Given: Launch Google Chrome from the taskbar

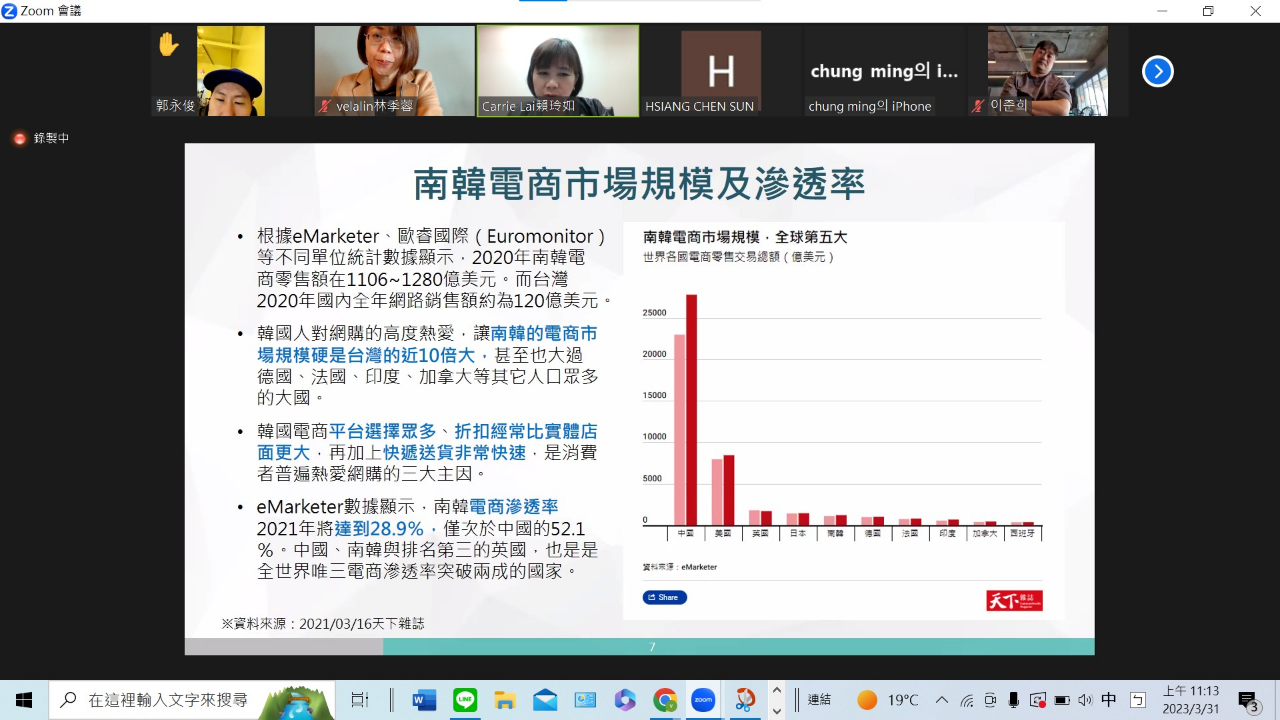Looking at the screenshot, I should tap(665, 700).
